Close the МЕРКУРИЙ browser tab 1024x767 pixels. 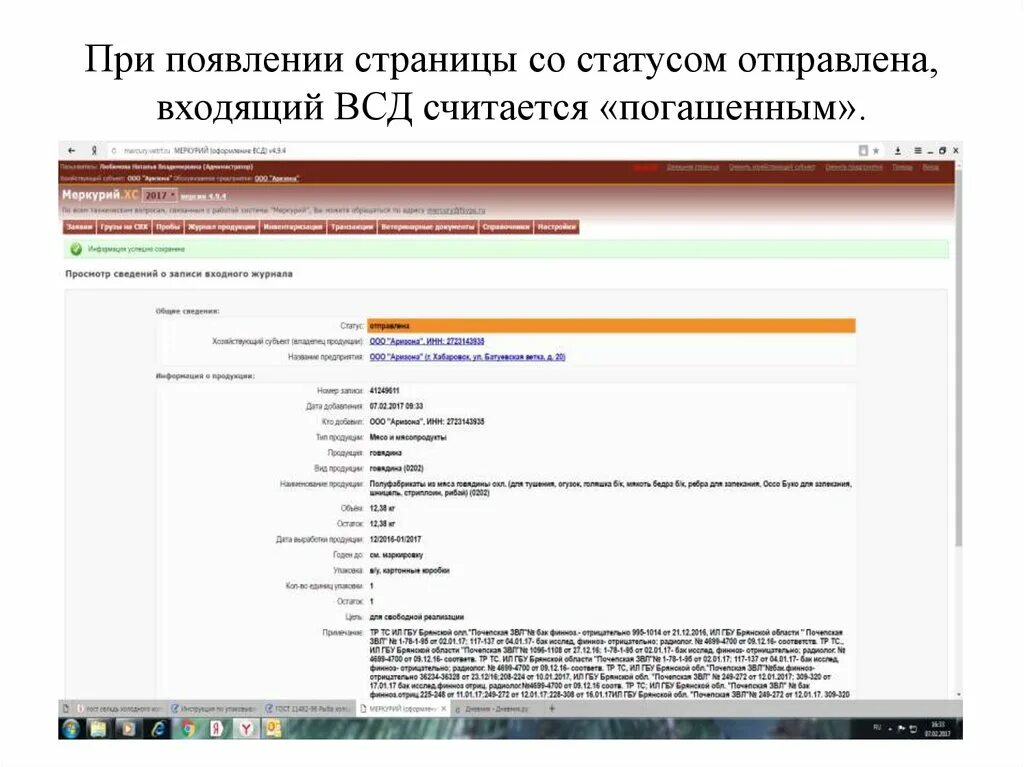point(444,708)
